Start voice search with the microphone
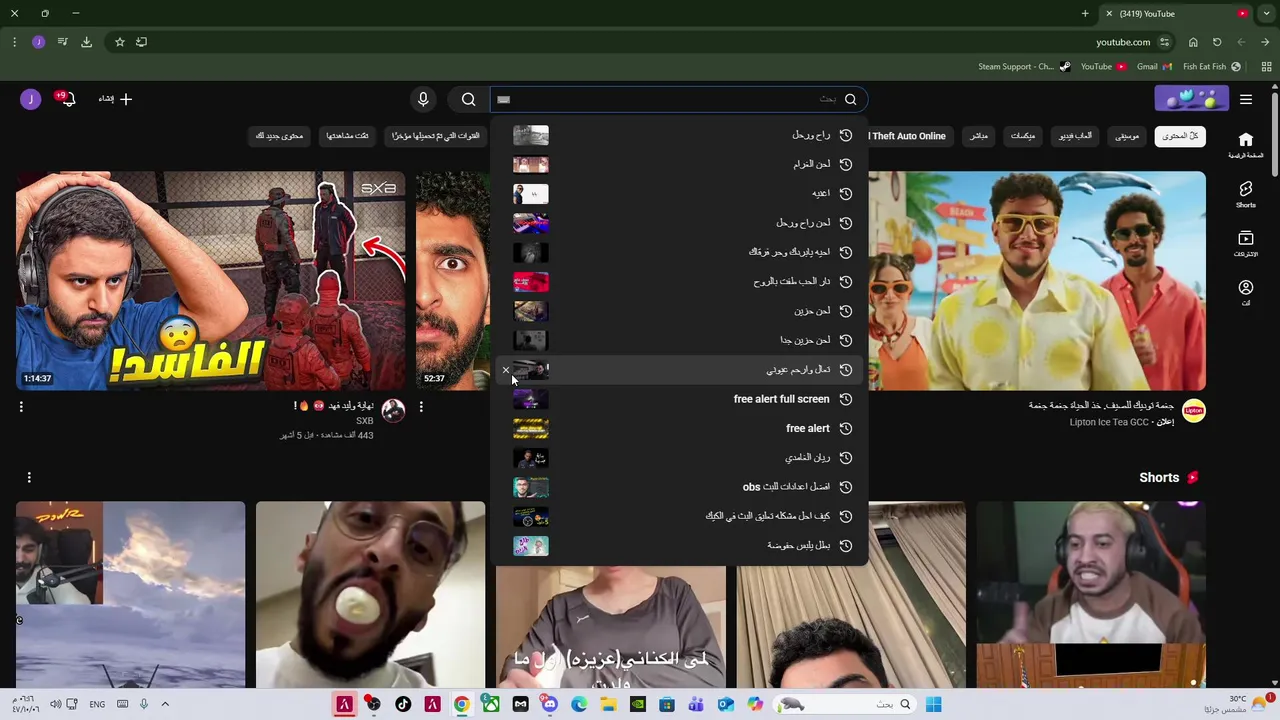 423,99
